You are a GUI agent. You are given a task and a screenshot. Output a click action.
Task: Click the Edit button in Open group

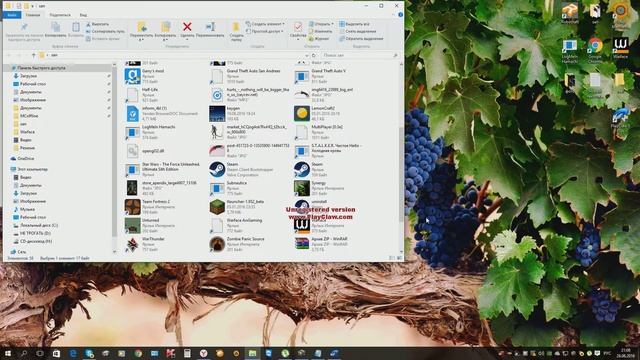320,31
